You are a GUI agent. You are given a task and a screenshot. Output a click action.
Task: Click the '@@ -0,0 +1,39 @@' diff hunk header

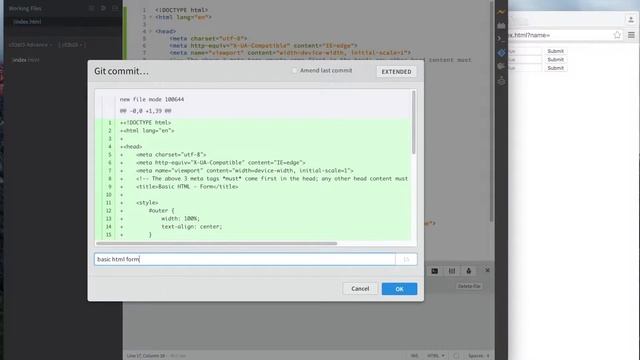(146, 111)
